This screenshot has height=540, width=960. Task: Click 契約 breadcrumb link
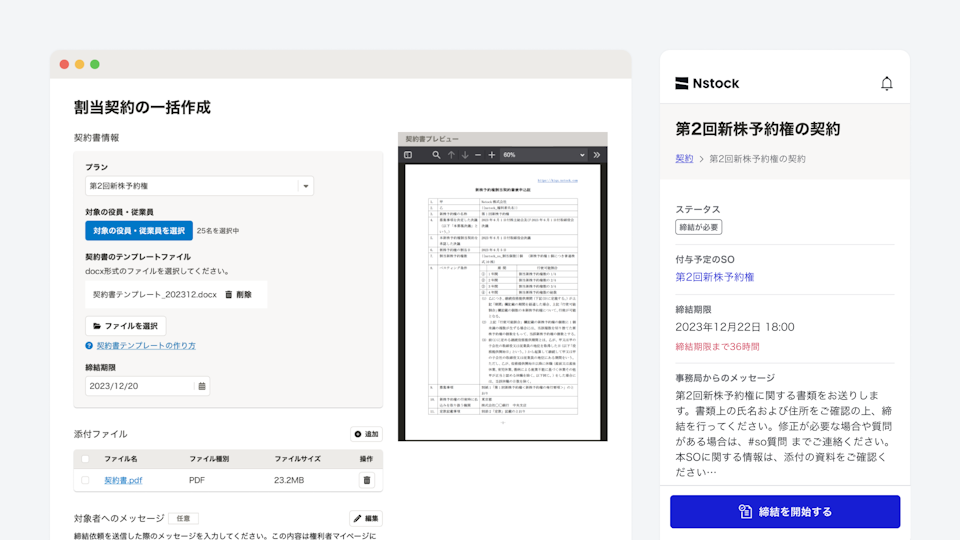coord(684,159)
